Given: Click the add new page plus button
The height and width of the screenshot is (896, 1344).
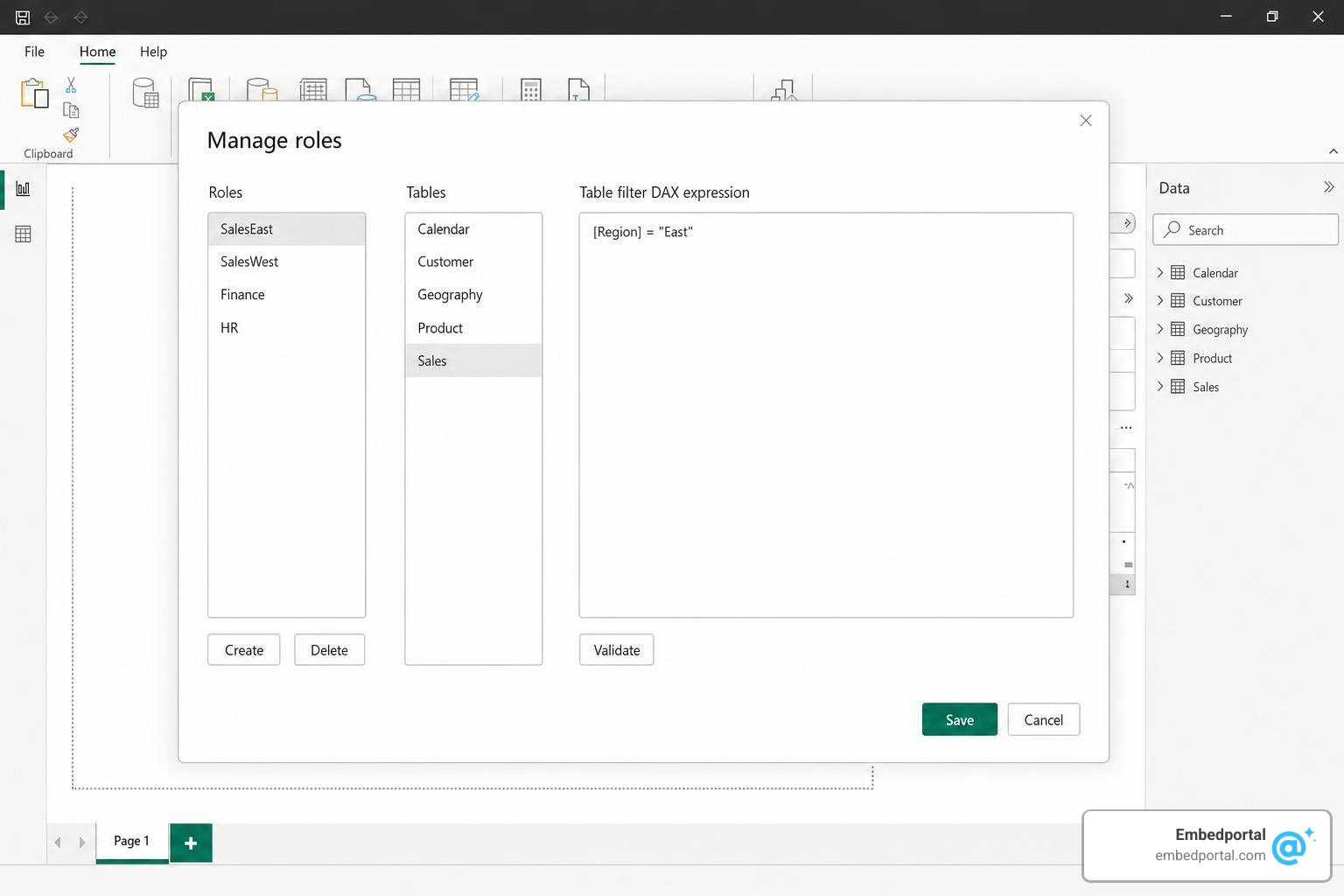Looking at the screenshot, I should tap(191, 843).
